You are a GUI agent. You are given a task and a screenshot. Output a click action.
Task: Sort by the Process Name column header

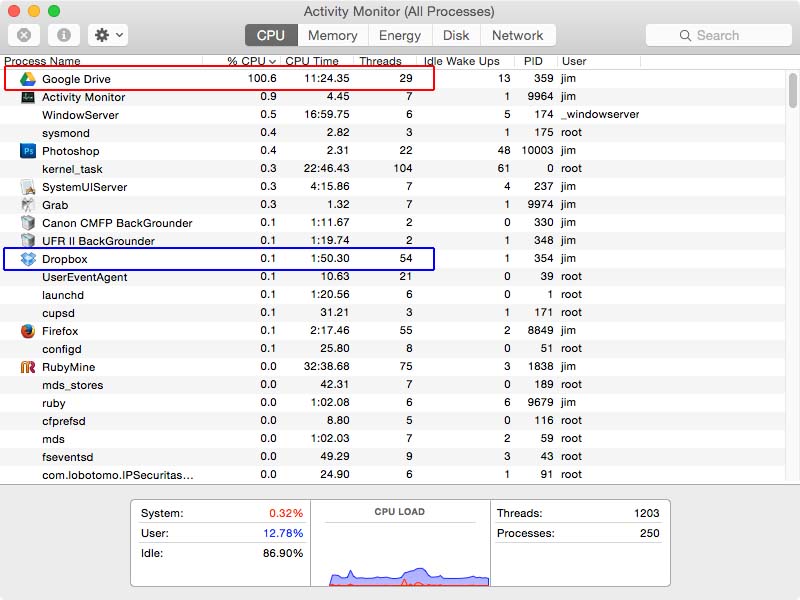coord(42,61)
